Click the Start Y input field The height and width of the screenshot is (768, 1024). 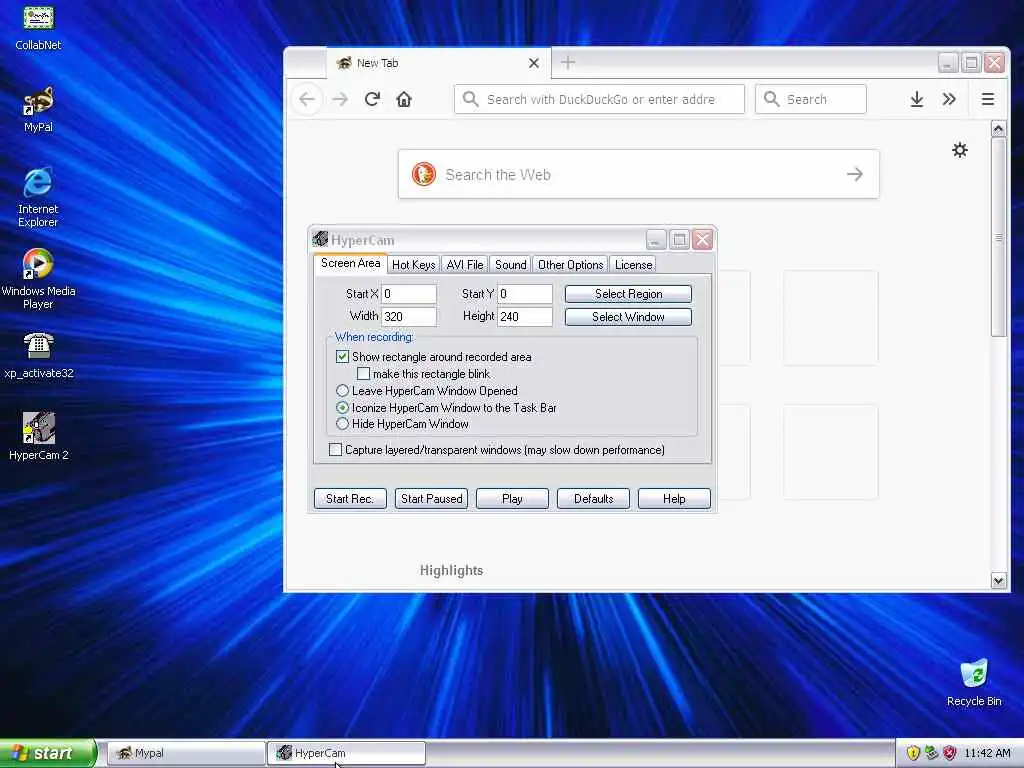click(525, 294)
